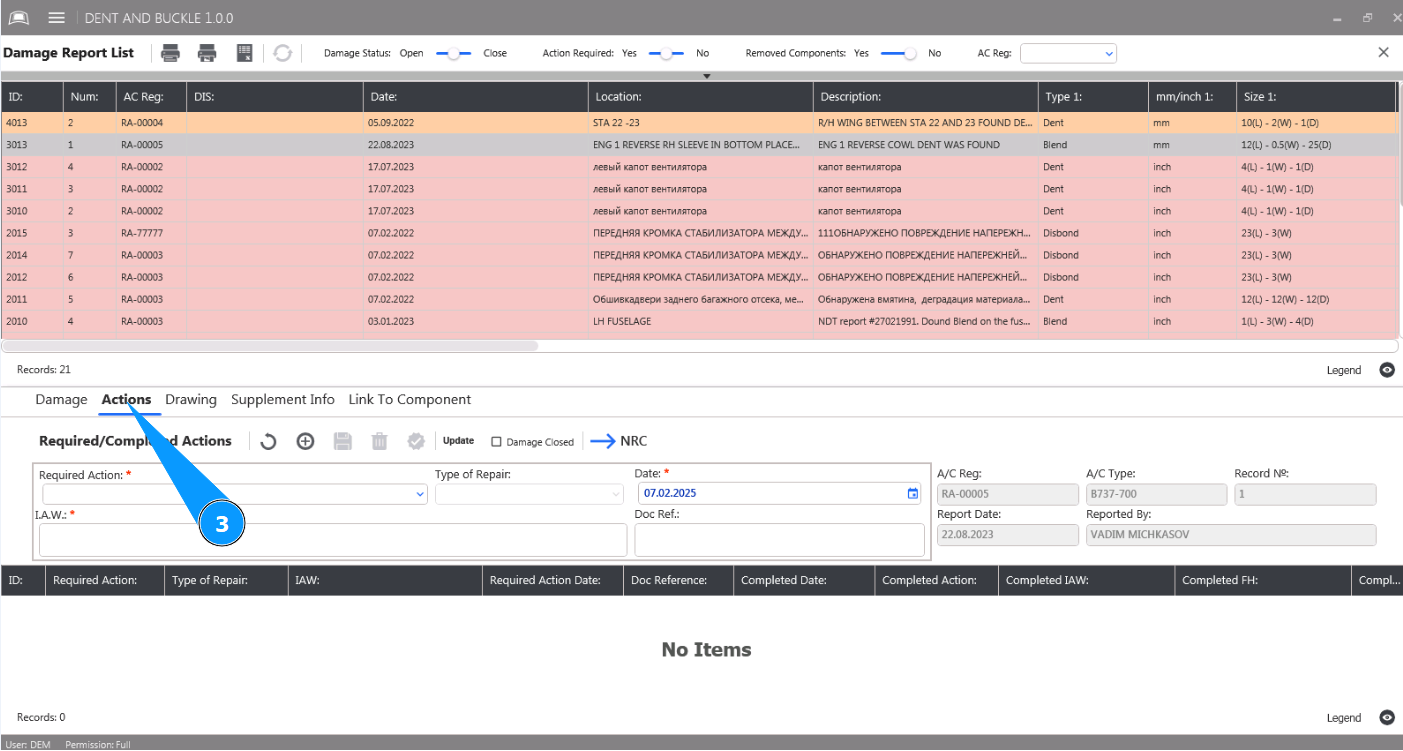Click the Reported By field showing VADIM MICHKASOV
This screenshot has height=751, width=1403.
[1231, 535]
